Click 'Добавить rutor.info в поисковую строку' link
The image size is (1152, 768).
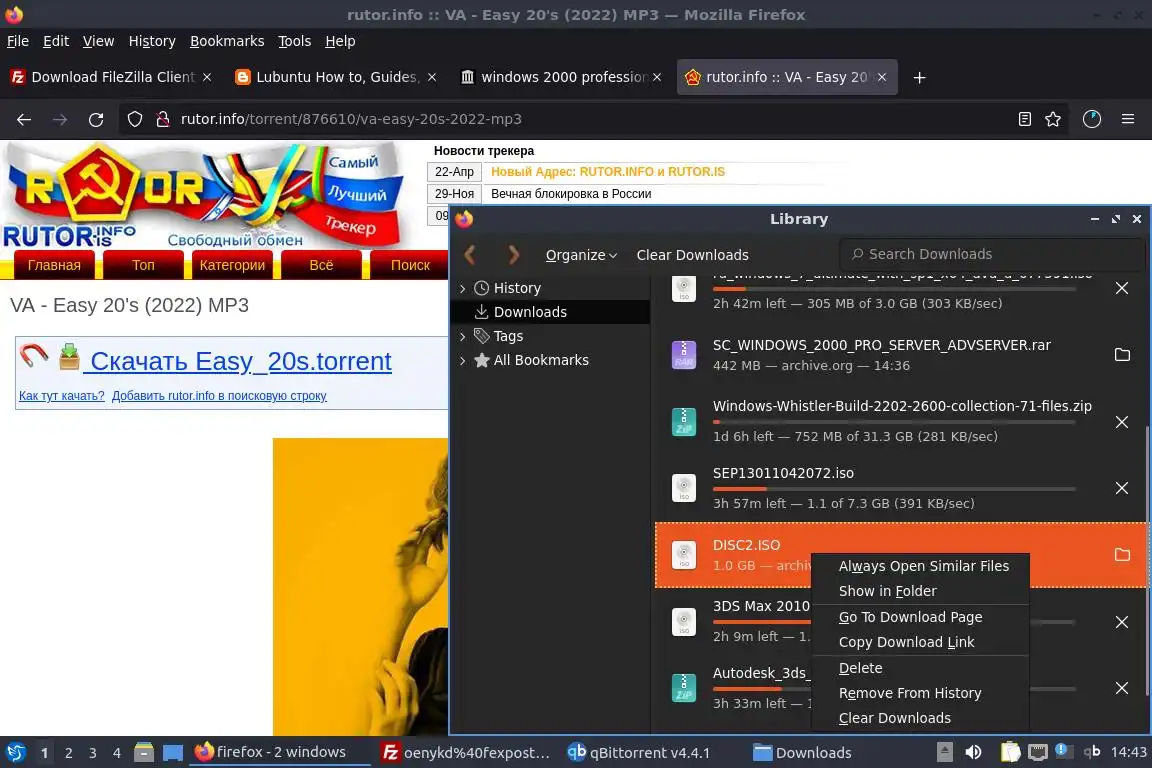pyautogui.click(x=219, y=395)
